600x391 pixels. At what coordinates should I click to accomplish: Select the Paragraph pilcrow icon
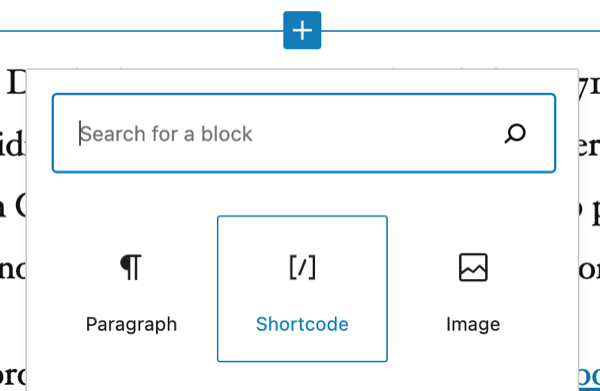pos(131,267)
